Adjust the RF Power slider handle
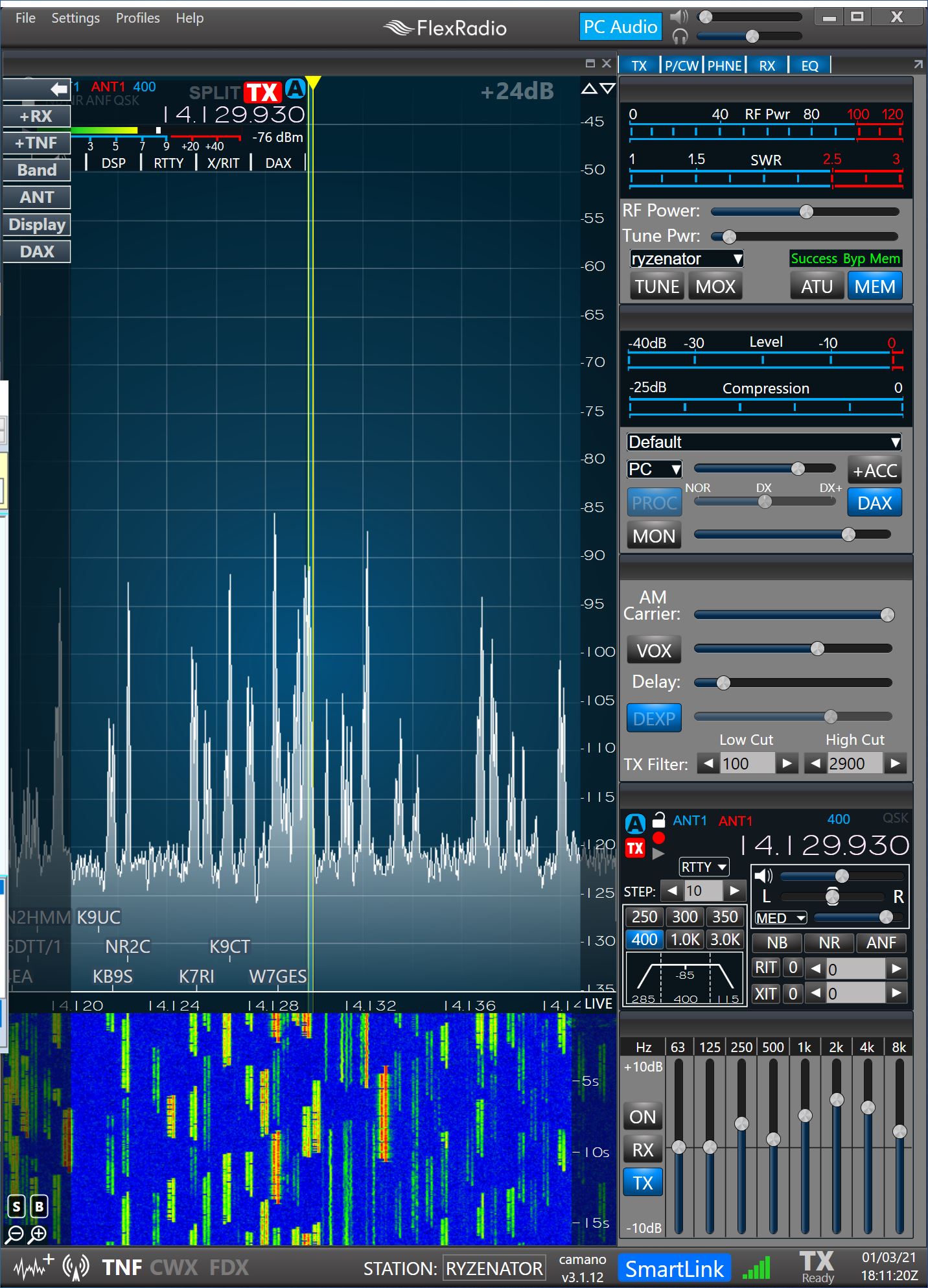 (x=806, y=211)
